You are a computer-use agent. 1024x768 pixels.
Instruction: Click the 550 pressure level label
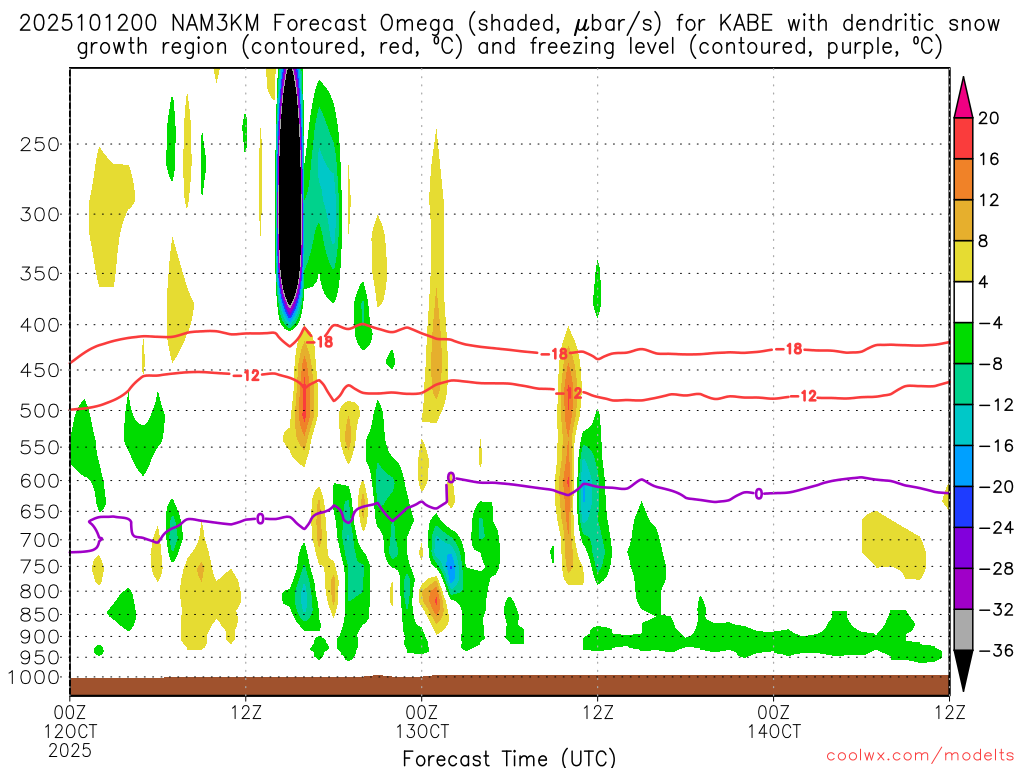40,447
